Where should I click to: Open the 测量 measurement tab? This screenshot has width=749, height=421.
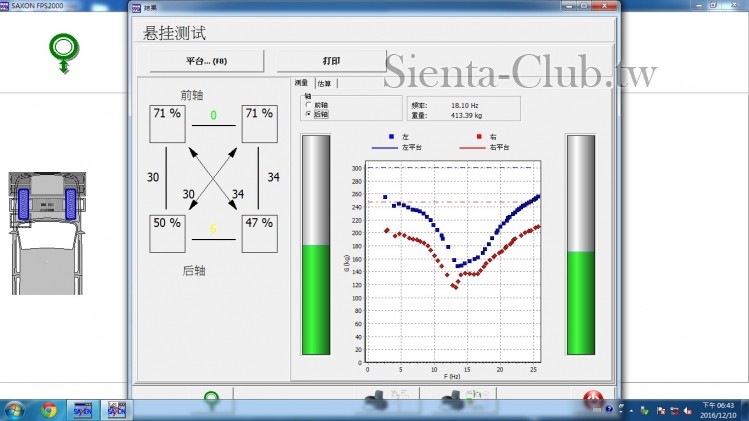pos(302,83)
